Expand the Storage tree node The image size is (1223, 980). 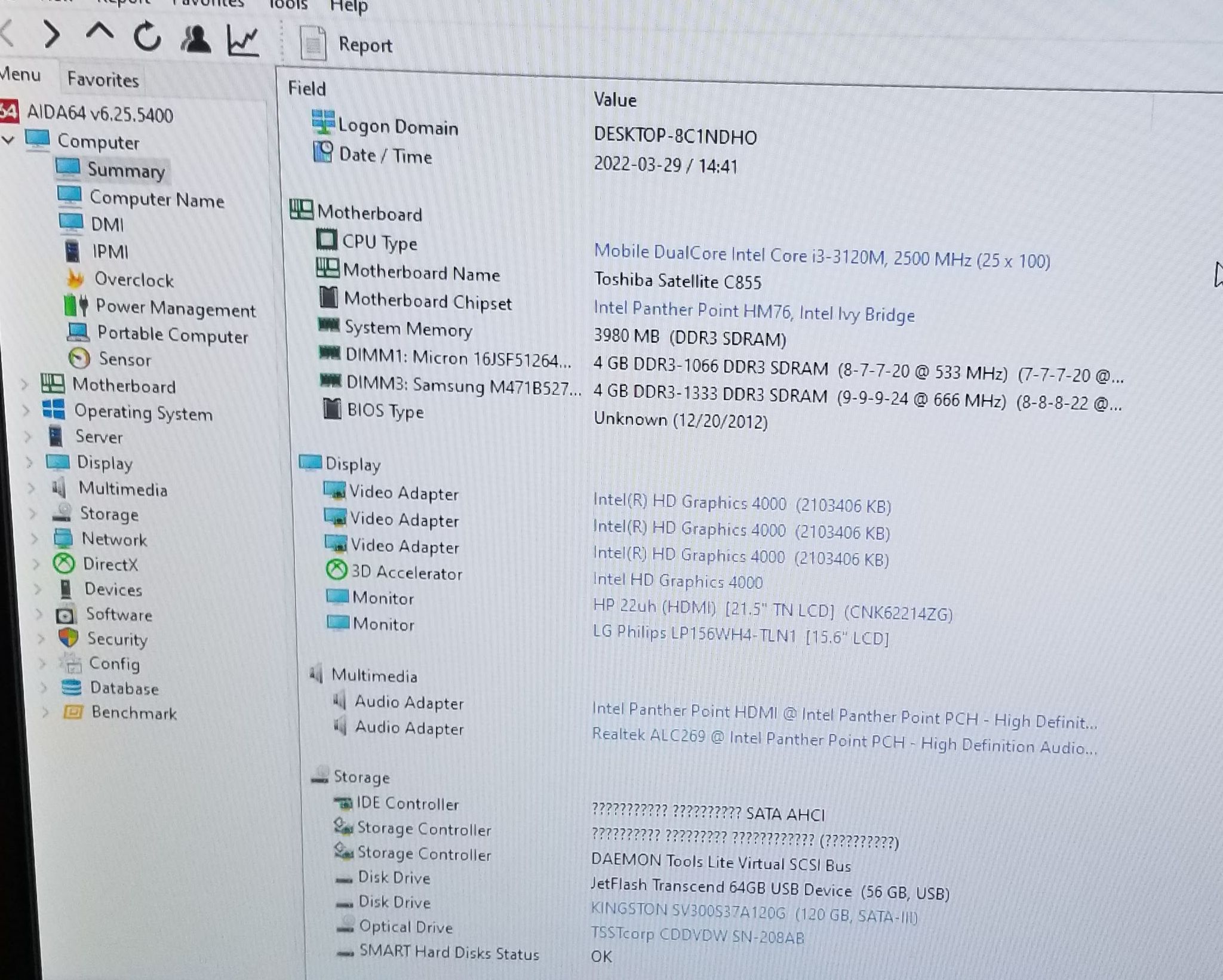32,513
